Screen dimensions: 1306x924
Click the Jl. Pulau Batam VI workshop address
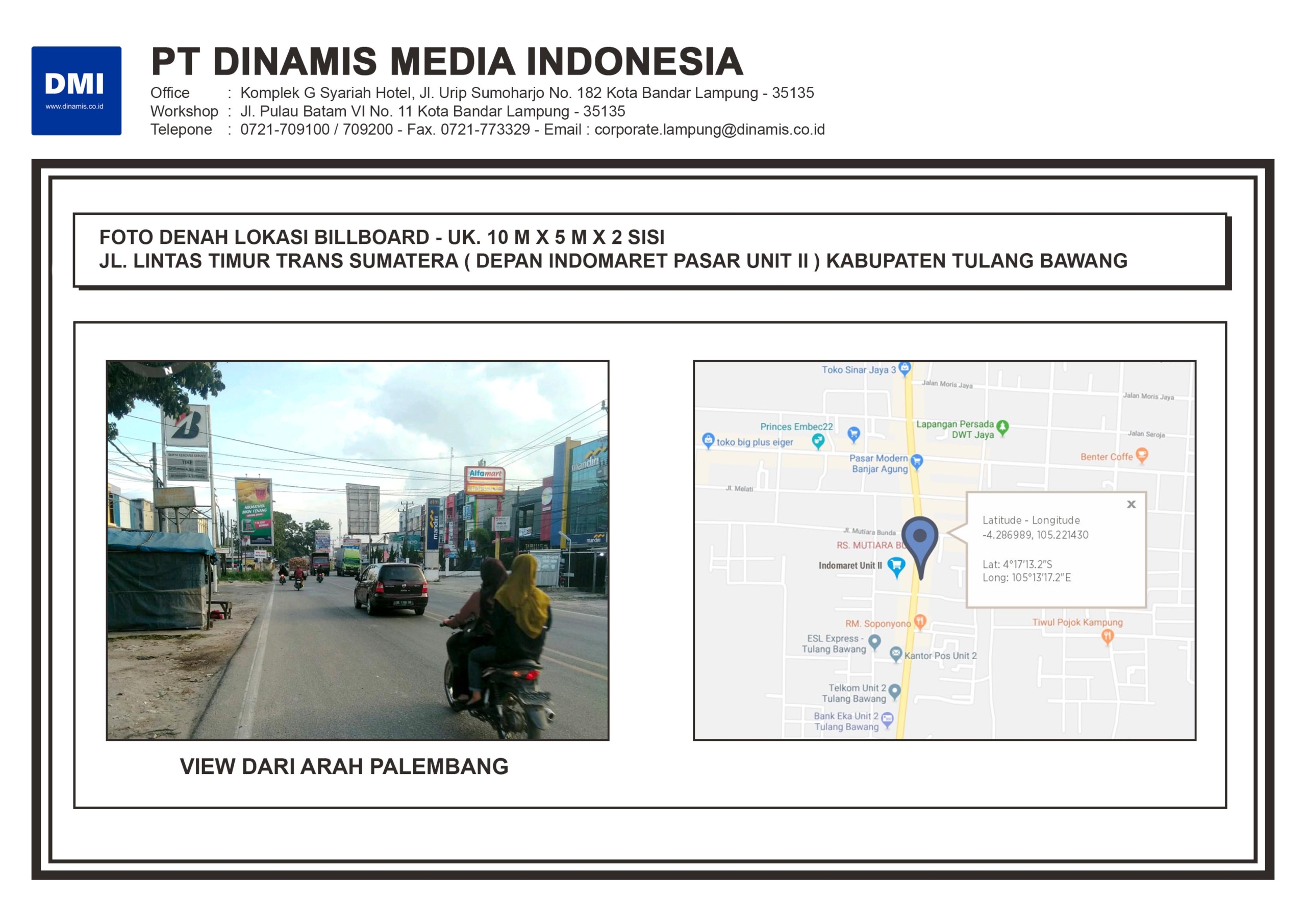(432, 111)
